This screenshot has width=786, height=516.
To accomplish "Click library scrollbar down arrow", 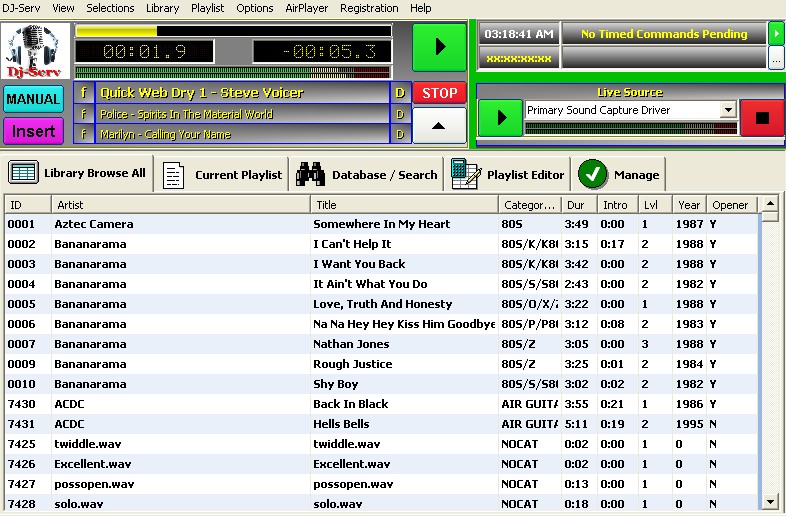I will (x=770, y=502).
